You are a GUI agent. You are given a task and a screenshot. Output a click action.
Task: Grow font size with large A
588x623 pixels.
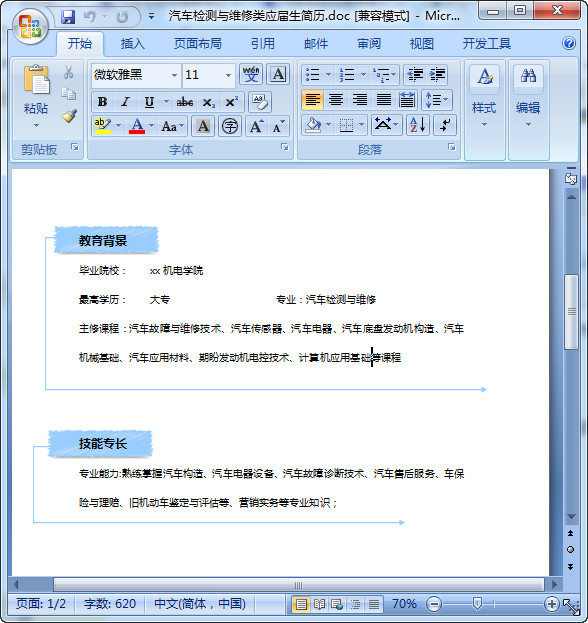coord(256,127)
